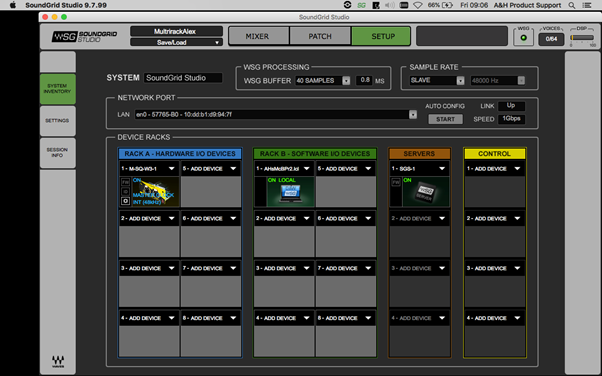The image size is (602, 376).
Task: Add a device in Rack B slot 5
Action: [346, 169]
